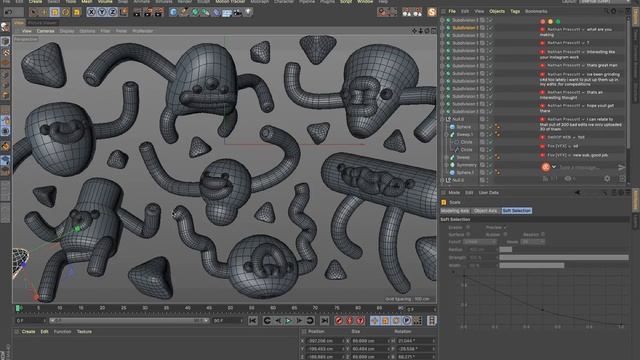Click the chat send arrow icon
Viewport: 640px width, 360px height.
pos(621,167)
